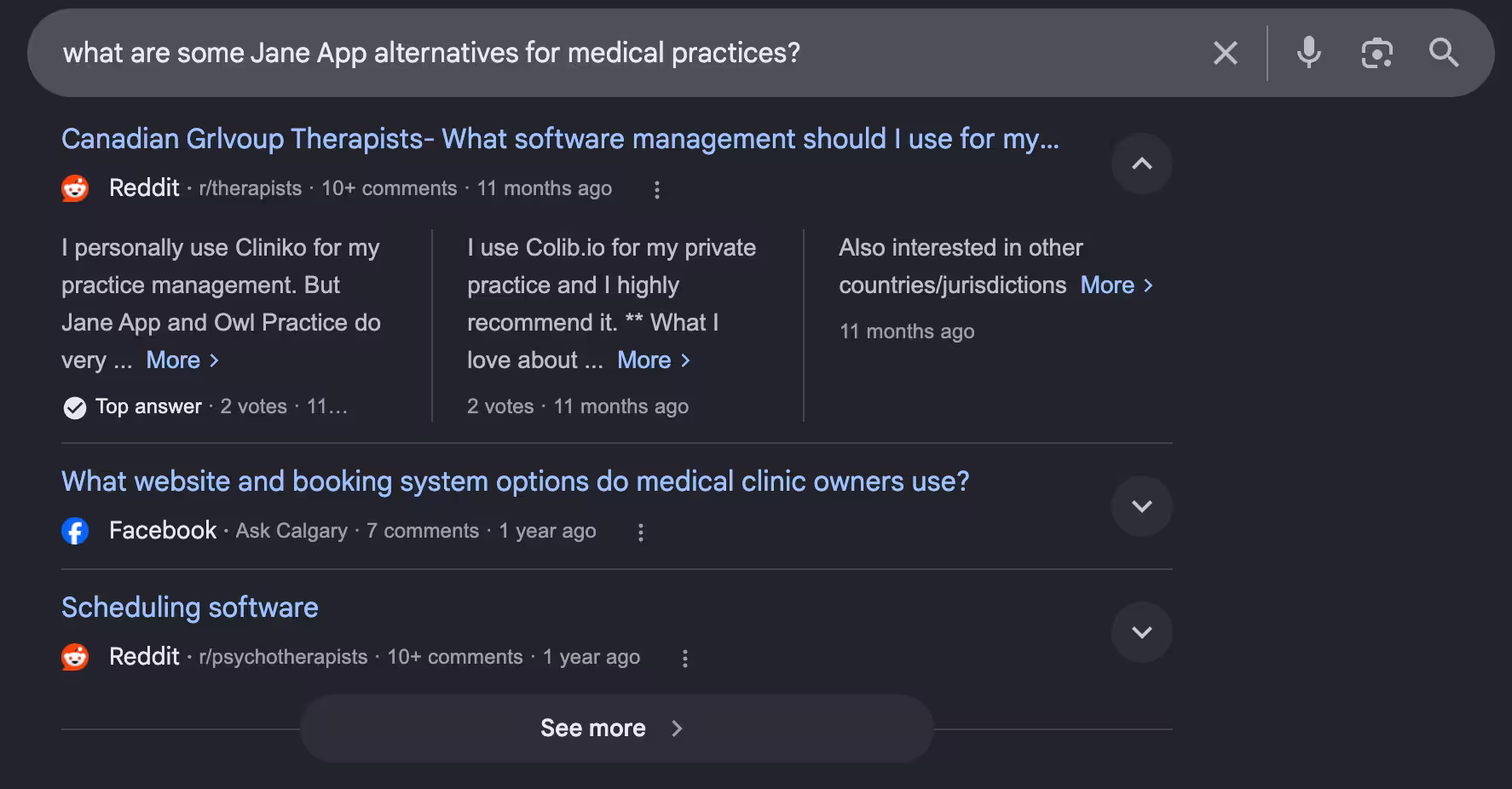Collapse the Canadian Group Therapists result
The width and height of the screenshot is (1512, 789).
coord(1141,164)
